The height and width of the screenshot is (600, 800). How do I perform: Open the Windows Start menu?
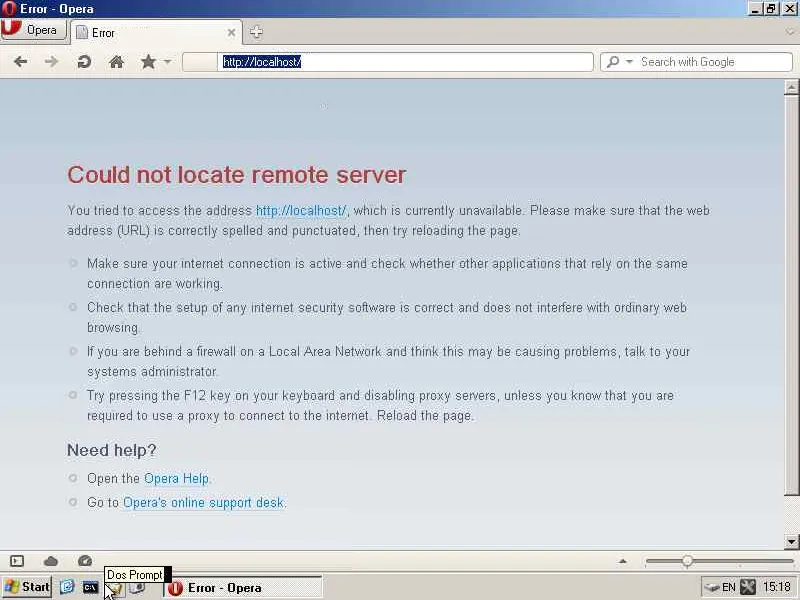27,587
